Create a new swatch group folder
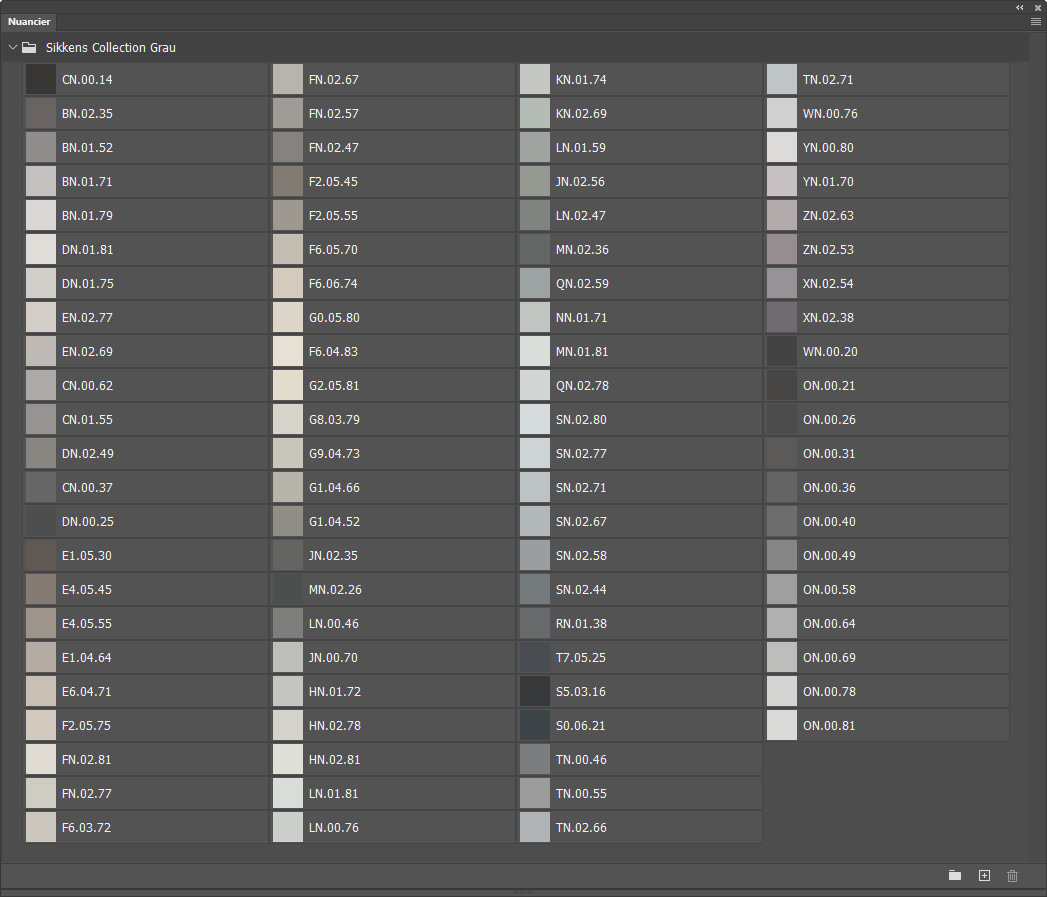 pyautogui.click(x=955, y=875)
